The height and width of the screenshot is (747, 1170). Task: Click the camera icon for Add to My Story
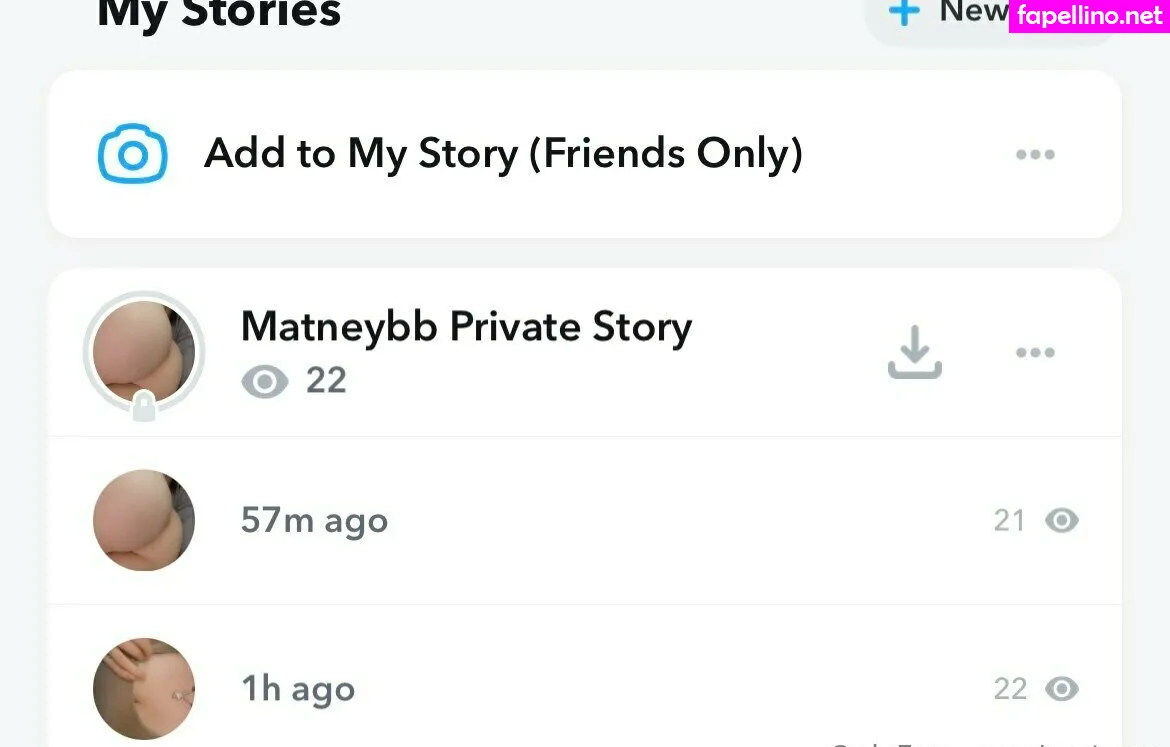(x=131, y=153)
